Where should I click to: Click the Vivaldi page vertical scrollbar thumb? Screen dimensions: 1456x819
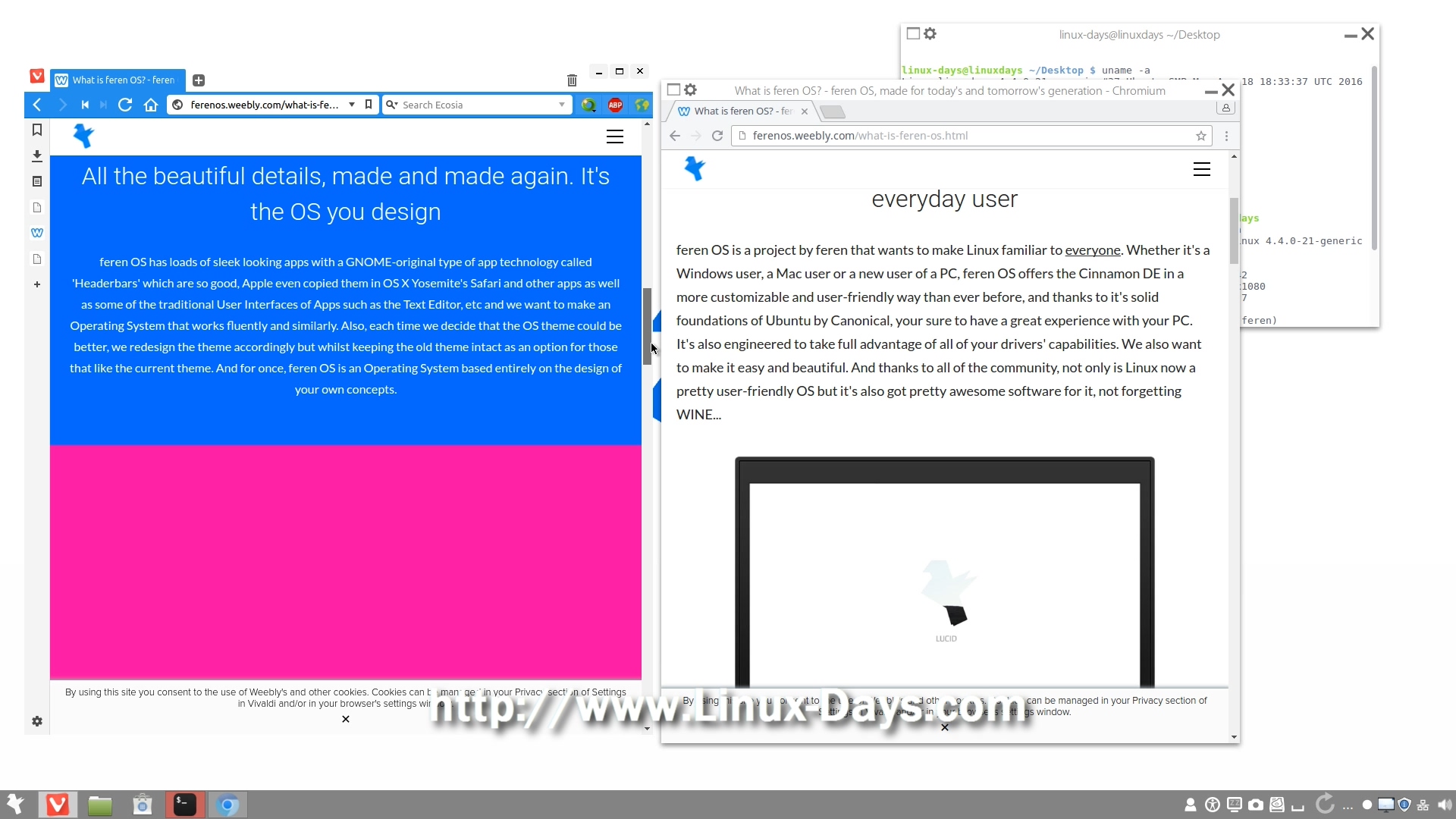[647, 326]
